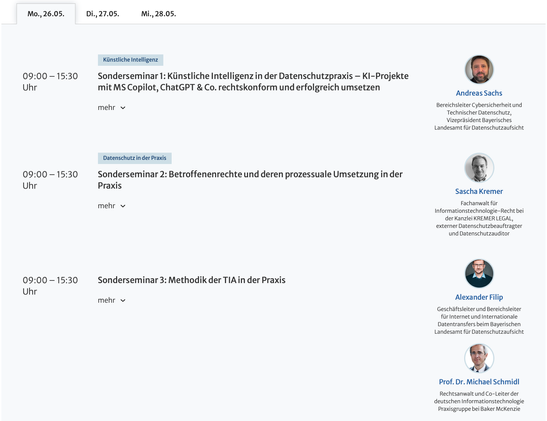
Task: Click the chevron next to mehr for Sonderseminar 2
Action: (x=123, y=206)
